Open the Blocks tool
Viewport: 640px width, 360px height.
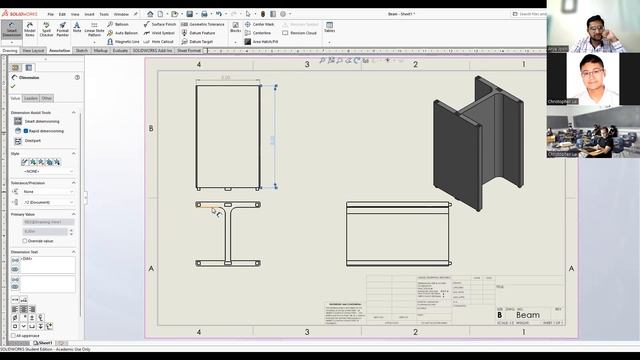[x=236, y=27]
